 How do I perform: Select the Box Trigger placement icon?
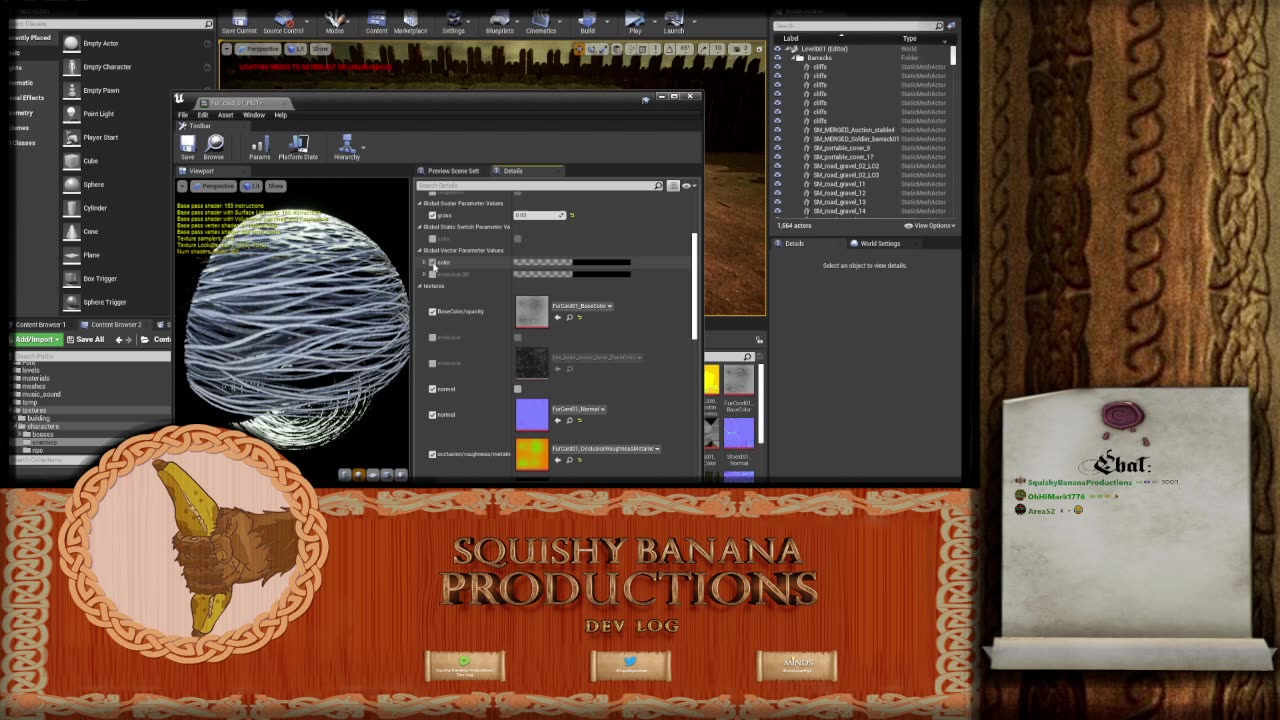coord(72,278)
